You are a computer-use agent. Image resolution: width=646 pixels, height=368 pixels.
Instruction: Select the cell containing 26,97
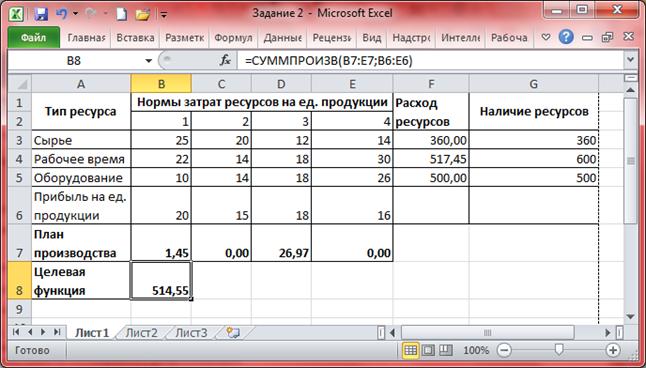[281, 243]
